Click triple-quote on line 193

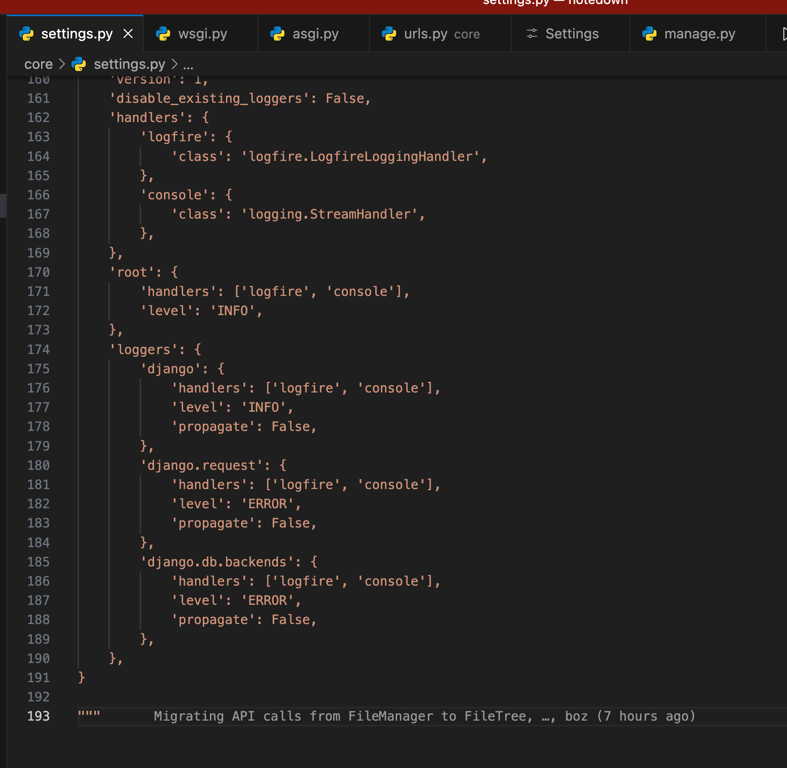(89, 713)
